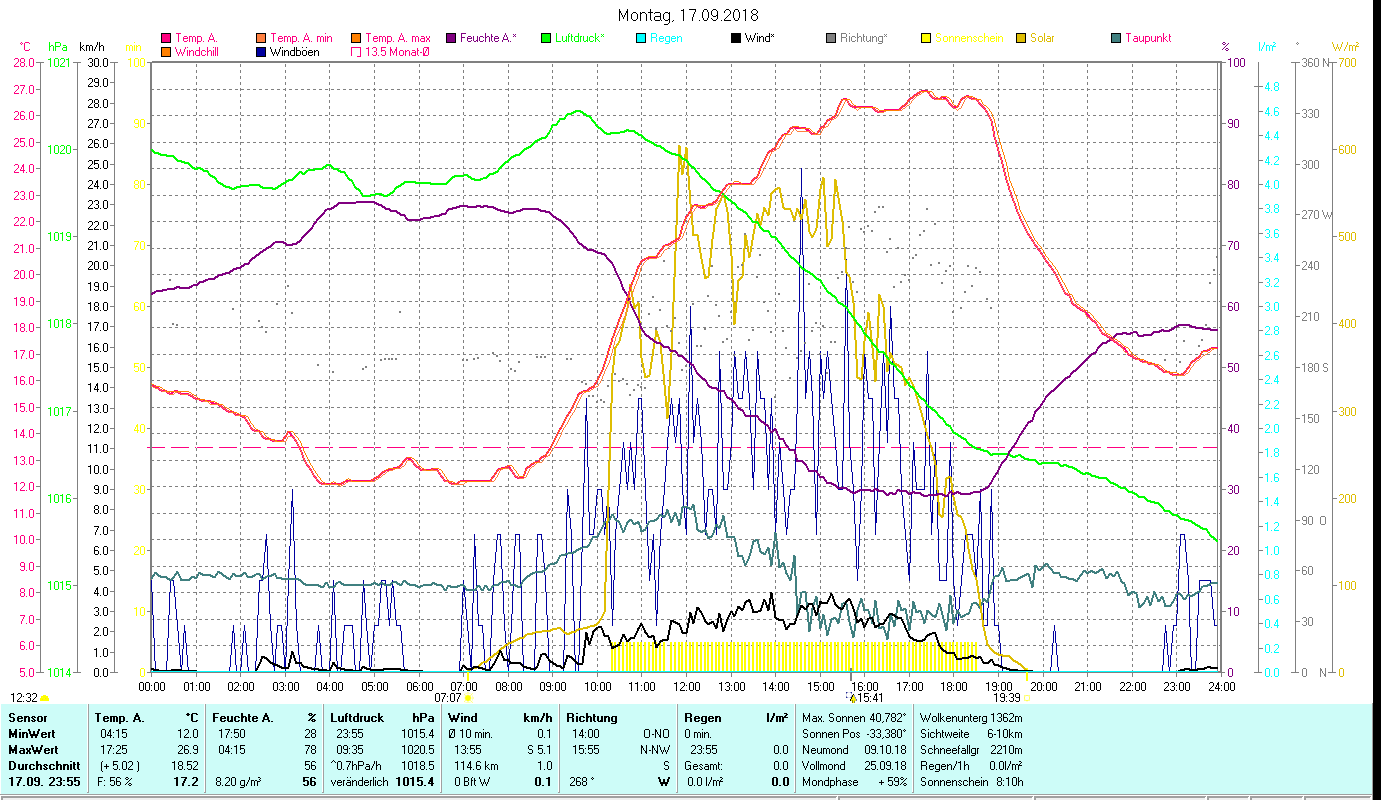The width and height of the screenshot is (1381, 800).
Task: Select the 'MaxWert' row label
Action: pyautogui.click(x=33, y=749)
